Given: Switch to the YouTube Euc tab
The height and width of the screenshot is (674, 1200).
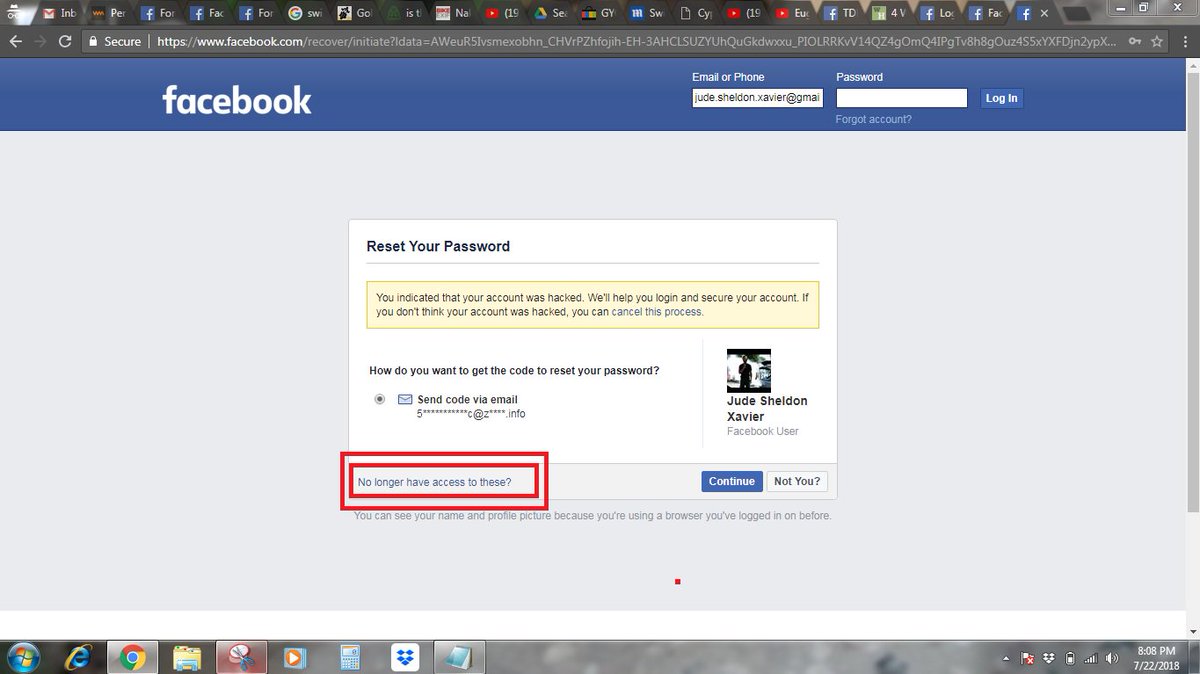Looking at the screenshot, I should click(x=794, y=14).
